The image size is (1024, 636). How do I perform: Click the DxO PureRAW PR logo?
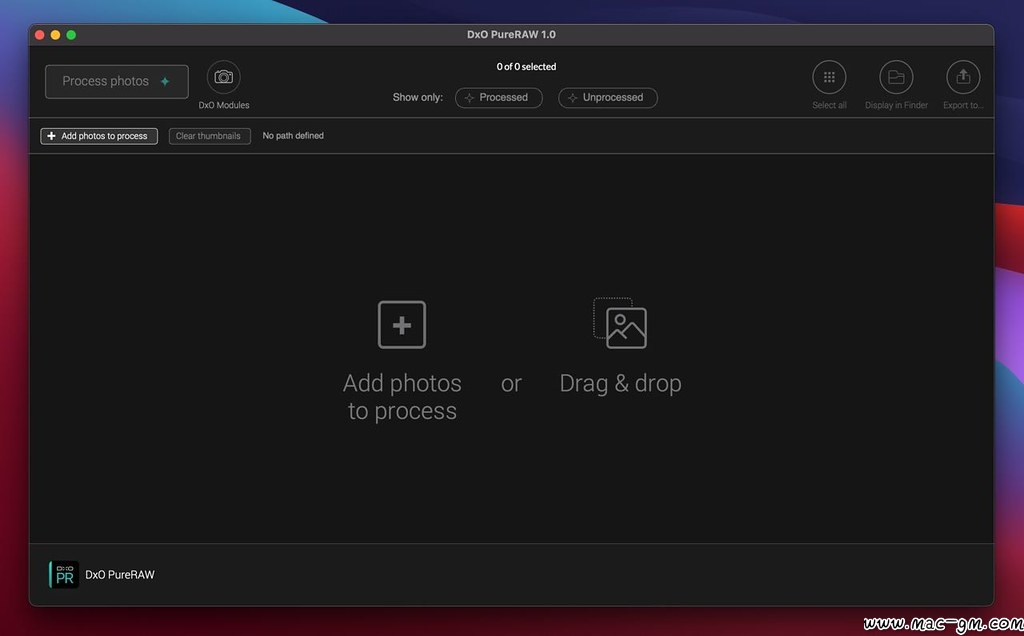click(x=64, y=575)
